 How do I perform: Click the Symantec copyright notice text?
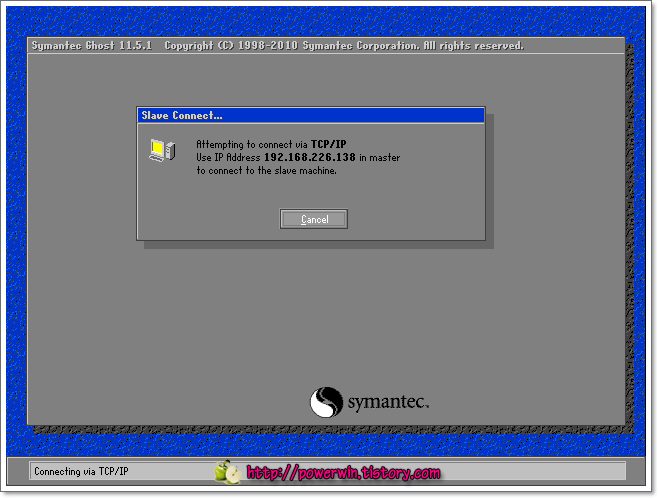click(344, 45)
